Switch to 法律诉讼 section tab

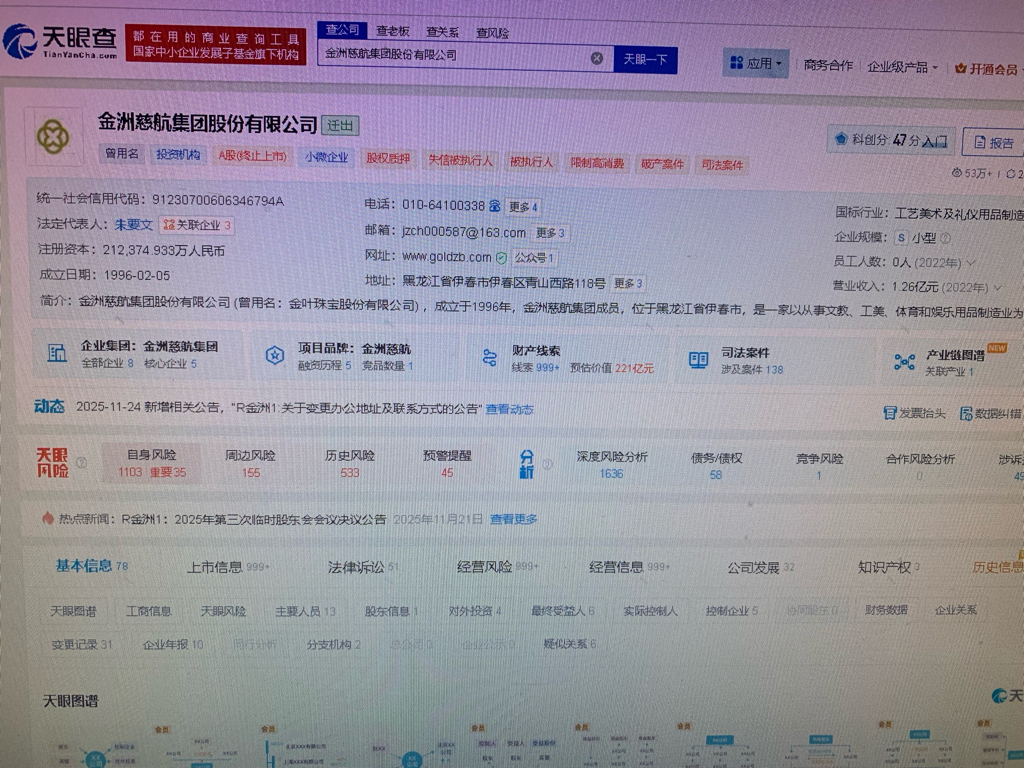coord(363,568)
